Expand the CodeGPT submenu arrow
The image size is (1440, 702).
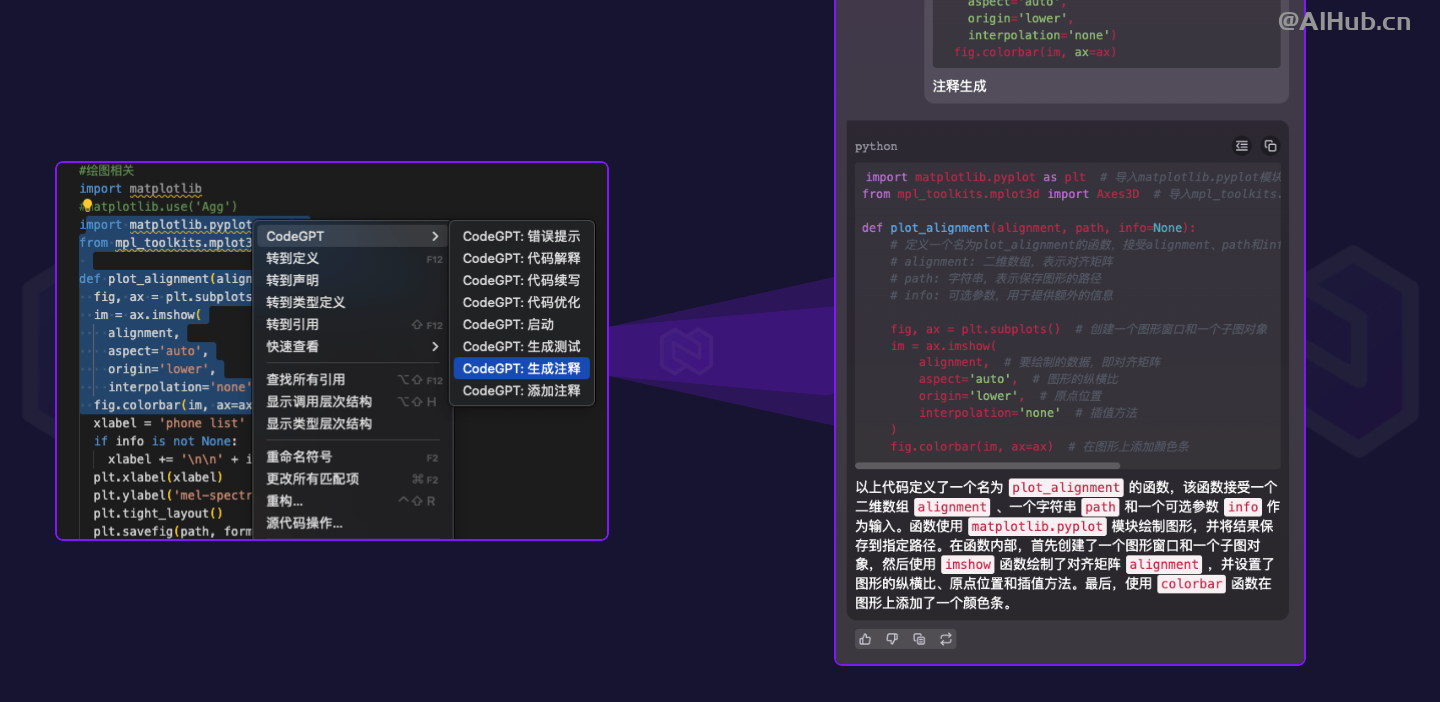coord(435,236)
